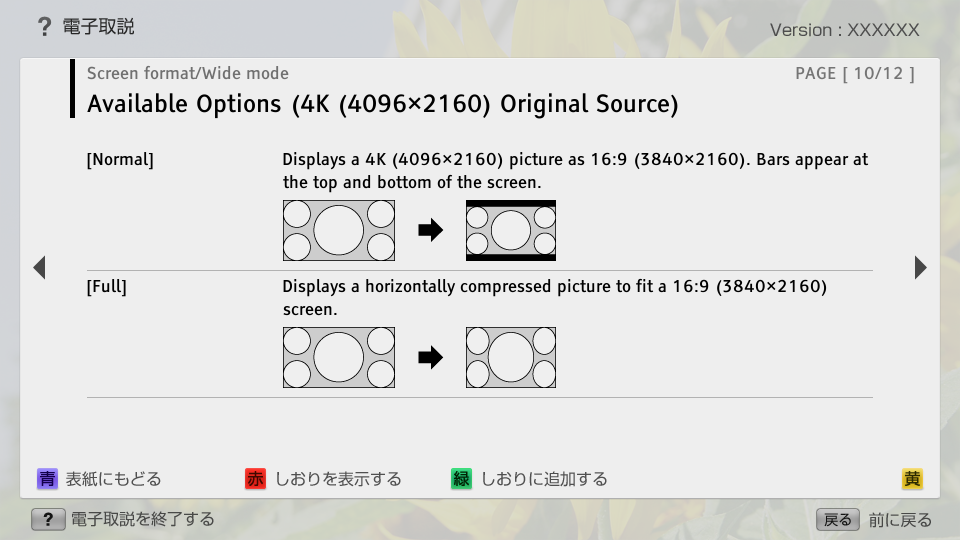Click the Full mode compressed result diagram
The width and height of the screenshot is (960, 540).
click(x=511, y=357)
